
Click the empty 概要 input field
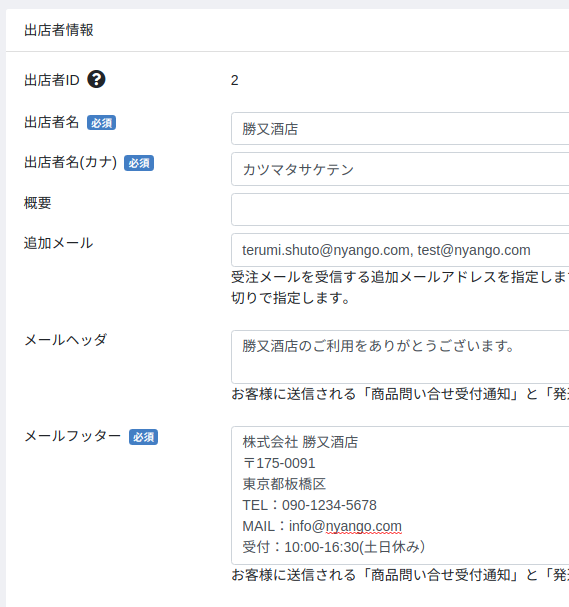click(x=400, y=209)
